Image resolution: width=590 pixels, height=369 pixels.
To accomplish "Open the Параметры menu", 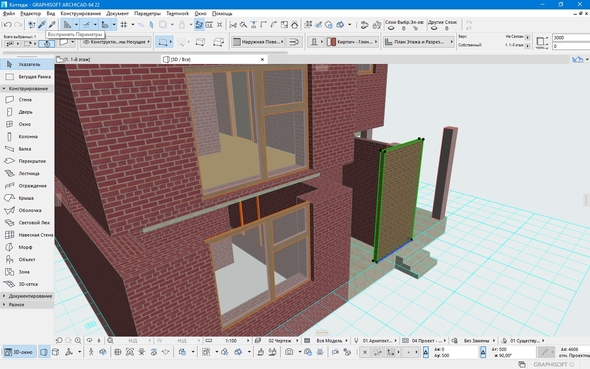I will (x=148, y=14).
